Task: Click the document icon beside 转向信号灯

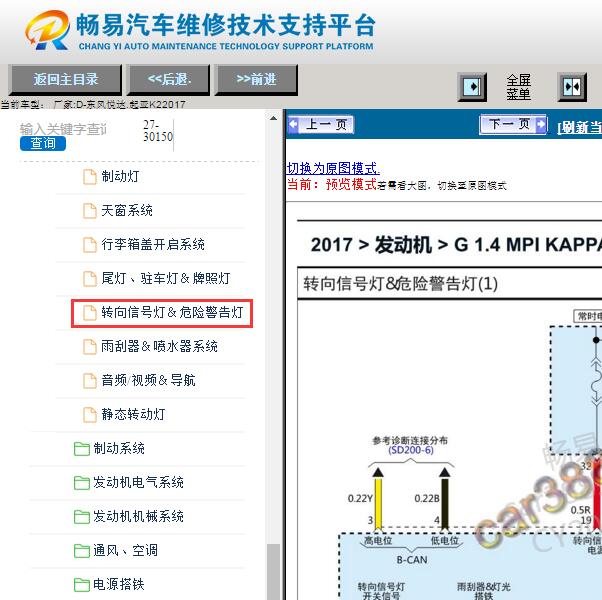Action: click(90, 313)
